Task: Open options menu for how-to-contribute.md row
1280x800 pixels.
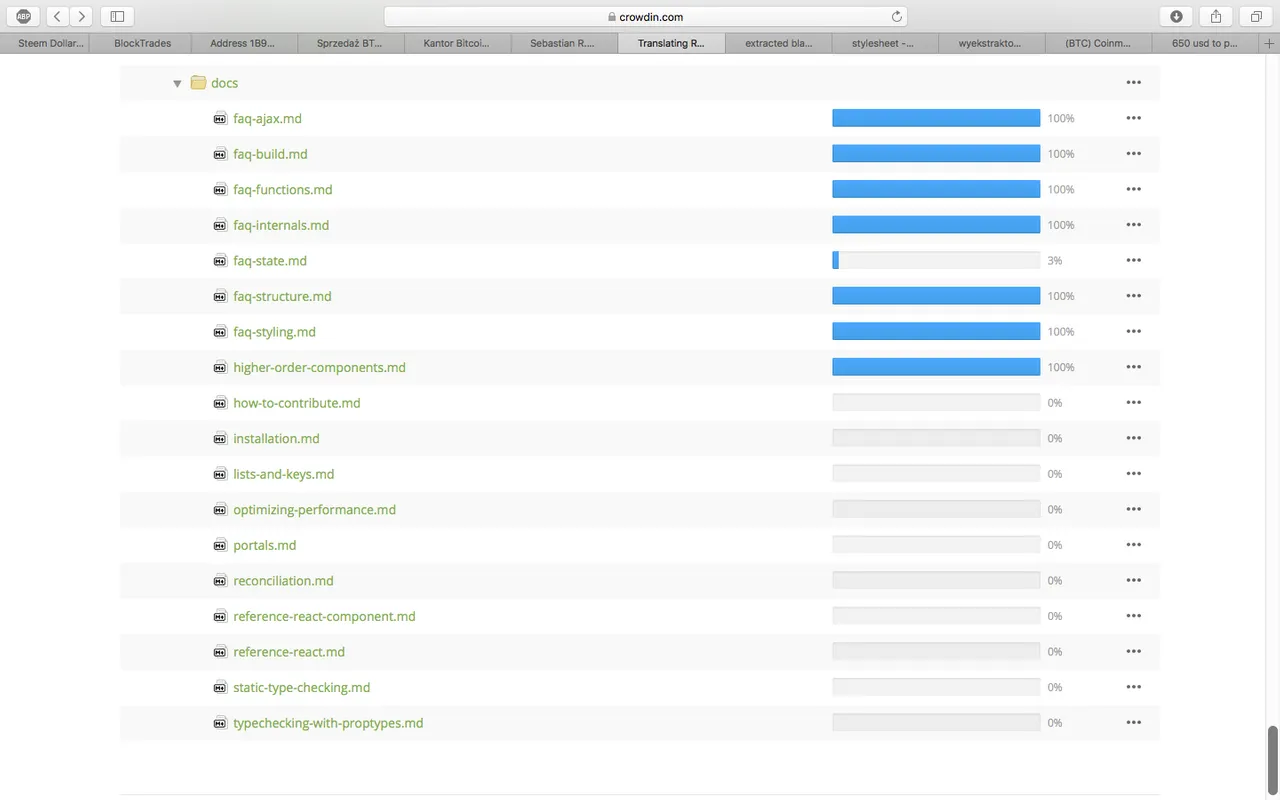Action: pyautogui.click(x=1133, y=403)
